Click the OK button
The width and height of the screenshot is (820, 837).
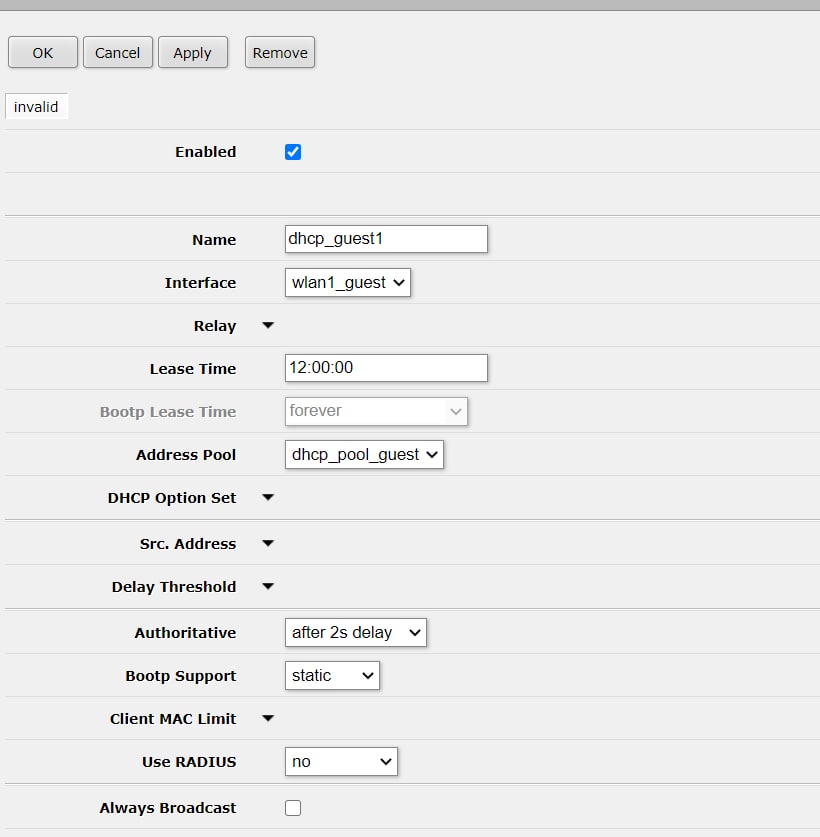43,52
